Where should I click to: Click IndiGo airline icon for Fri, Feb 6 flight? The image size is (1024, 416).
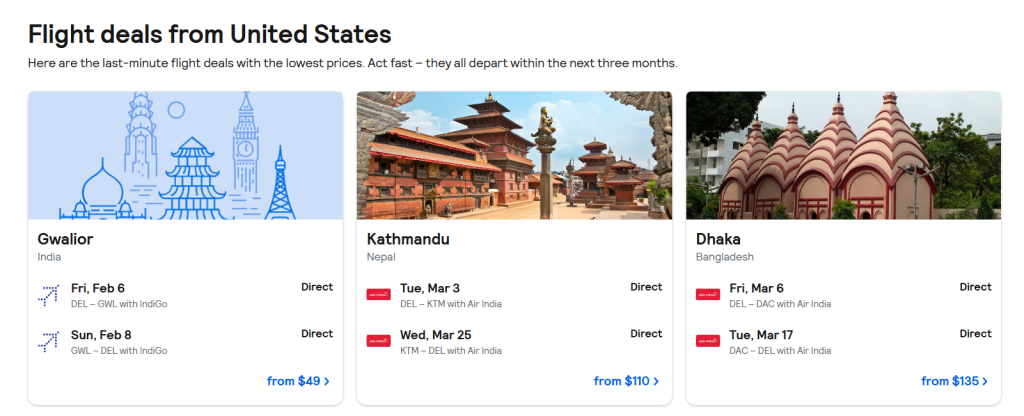coord(48,294)
